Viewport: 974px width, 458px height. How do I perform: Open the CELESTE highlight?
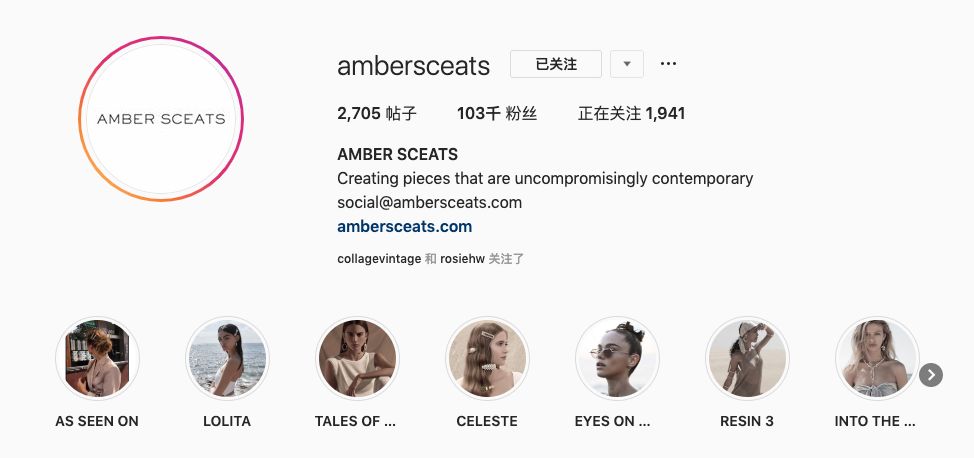tap(487, 358)
